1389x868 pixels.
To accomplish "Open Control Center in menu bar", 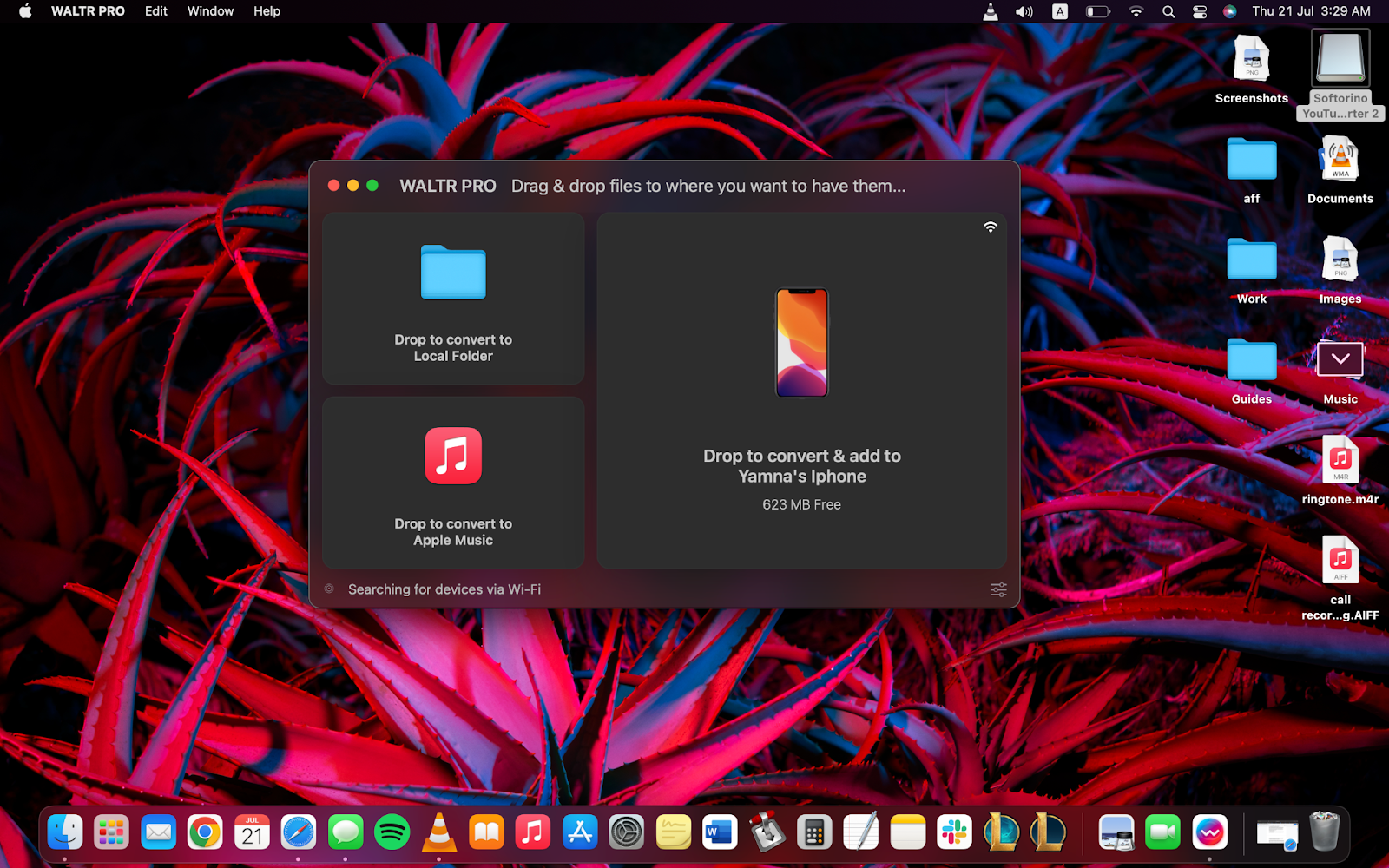I will (x=1200, y=11).
